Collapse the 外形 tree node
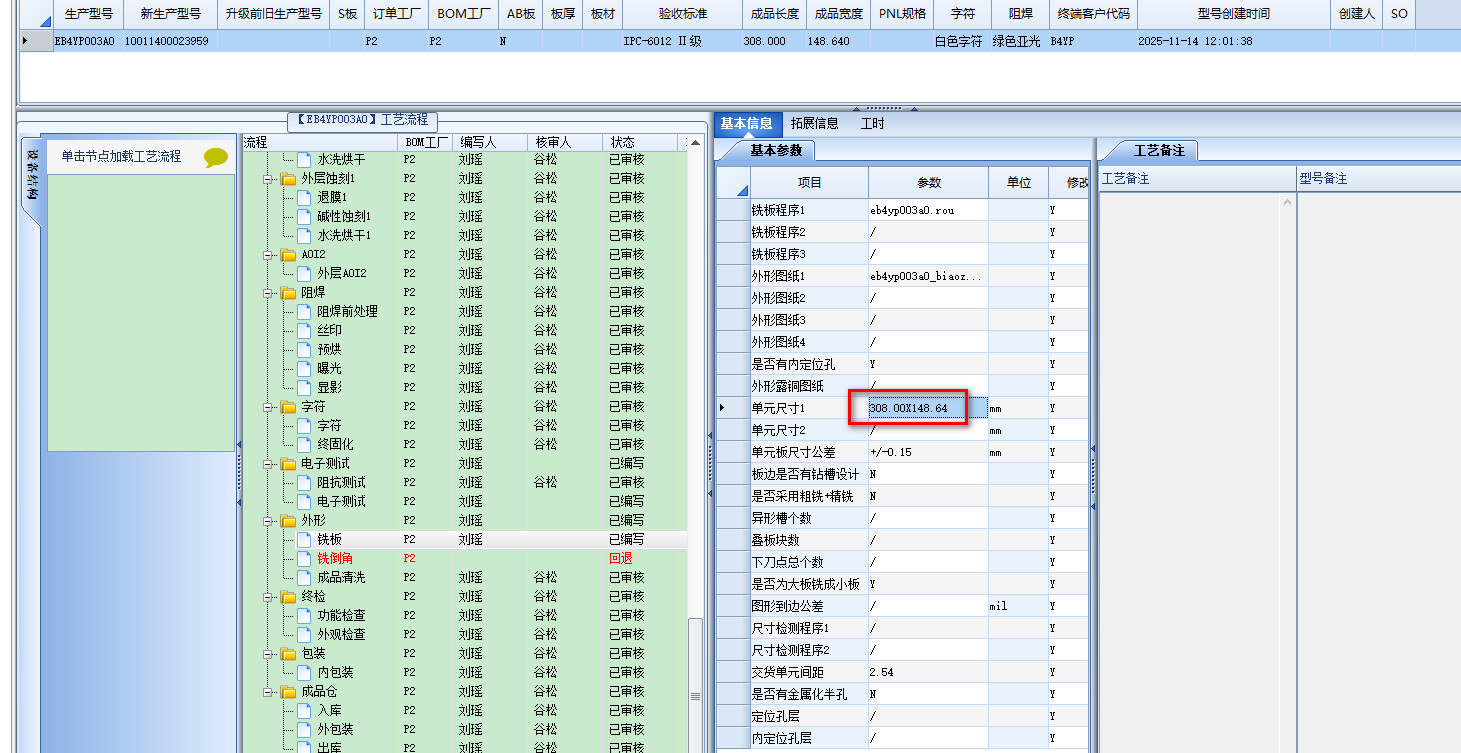The image size is (1461, 753). point(268,521)
